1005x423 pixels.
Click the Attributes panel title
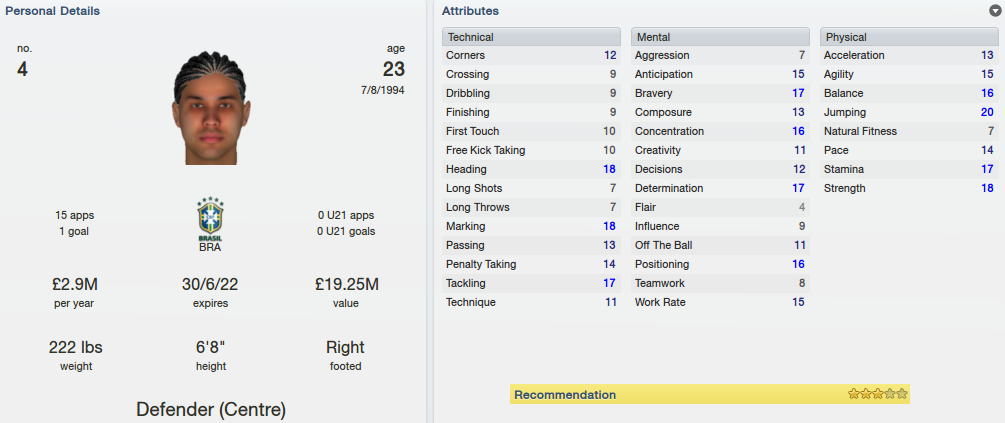tap(470, 11)
